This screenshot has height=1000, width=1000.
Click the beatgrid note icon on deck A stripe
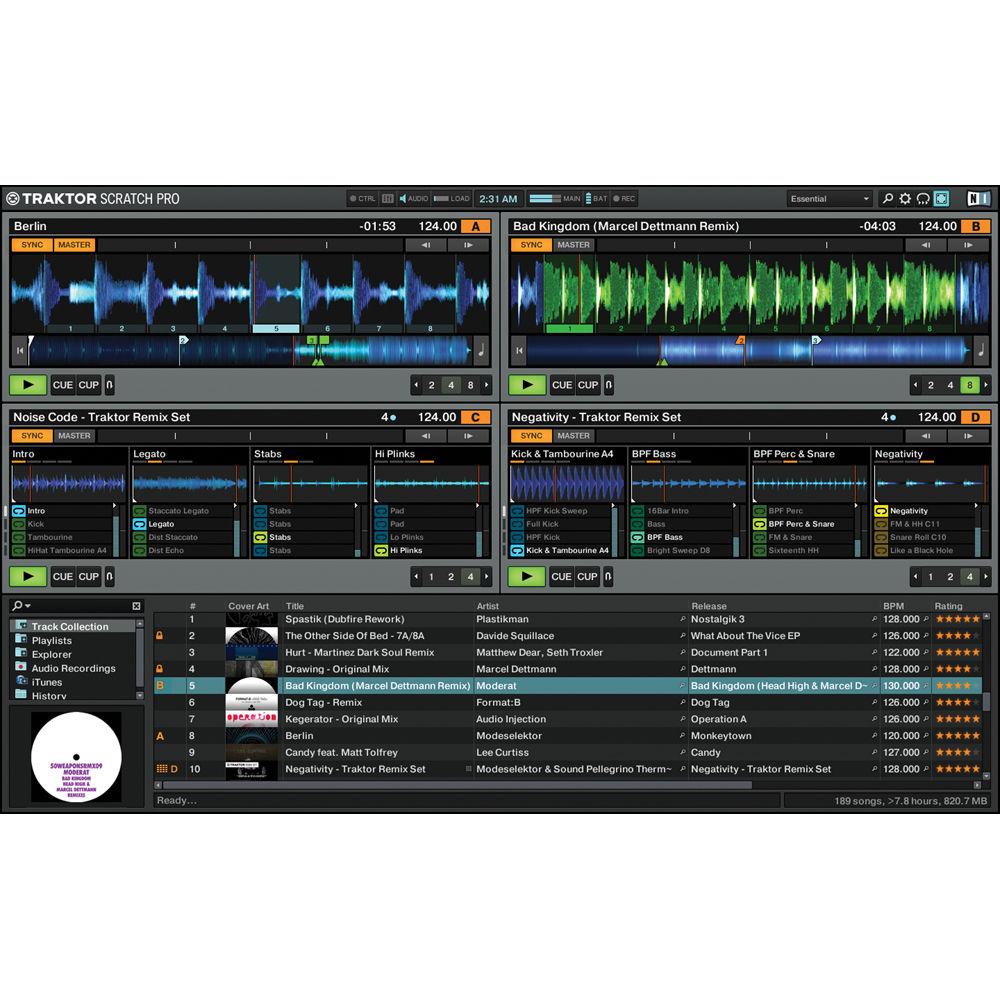point(479,353)
